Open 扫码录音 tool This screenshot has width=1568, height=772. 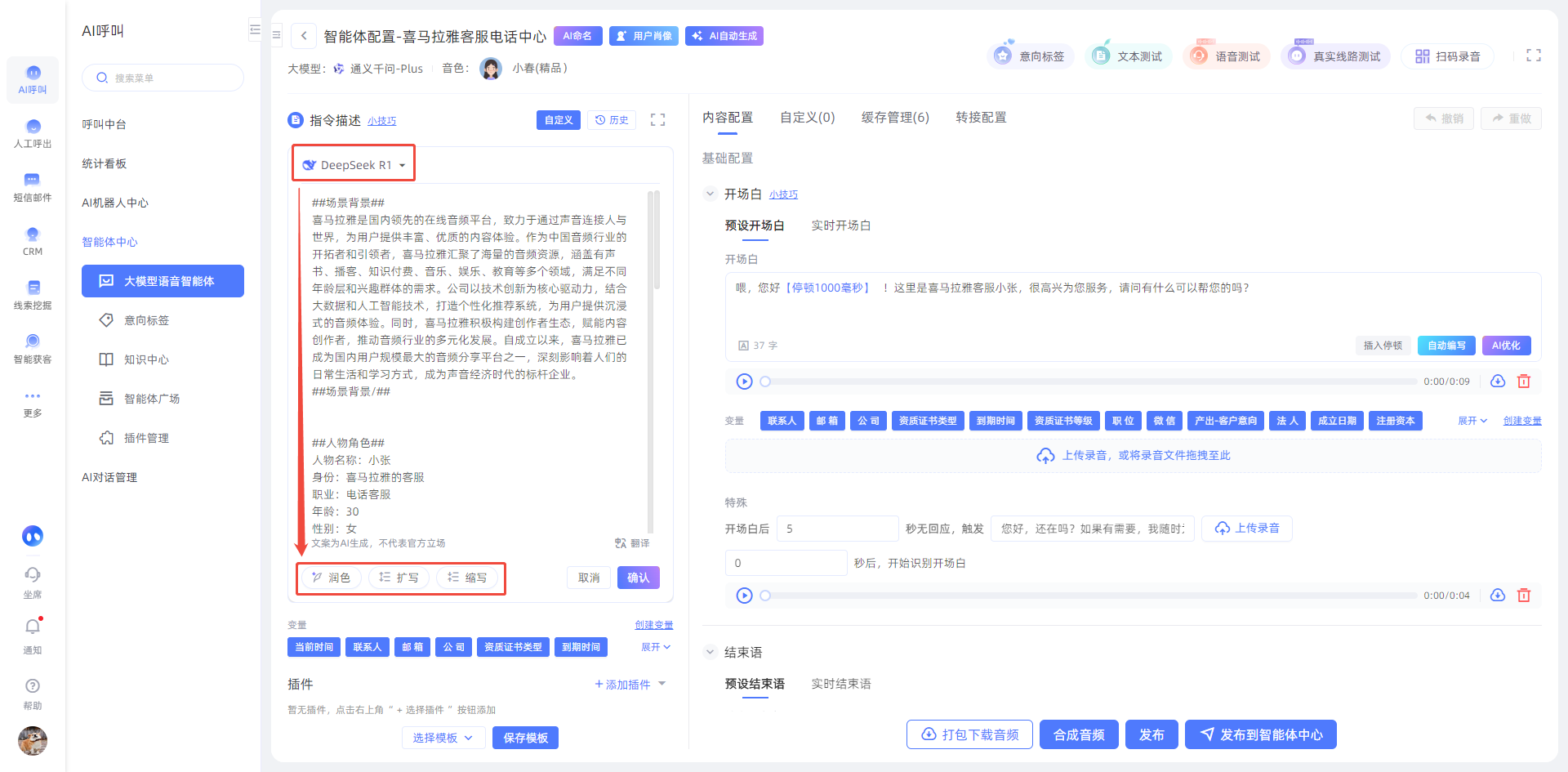tap(1448, 56)
